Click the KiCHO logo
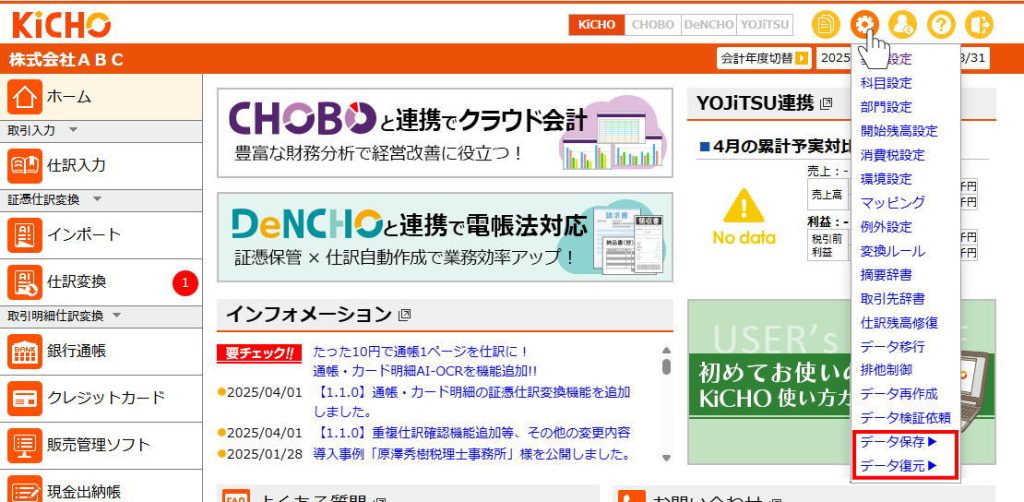This screenshot has width=1024, height=502. coord(61,25)
